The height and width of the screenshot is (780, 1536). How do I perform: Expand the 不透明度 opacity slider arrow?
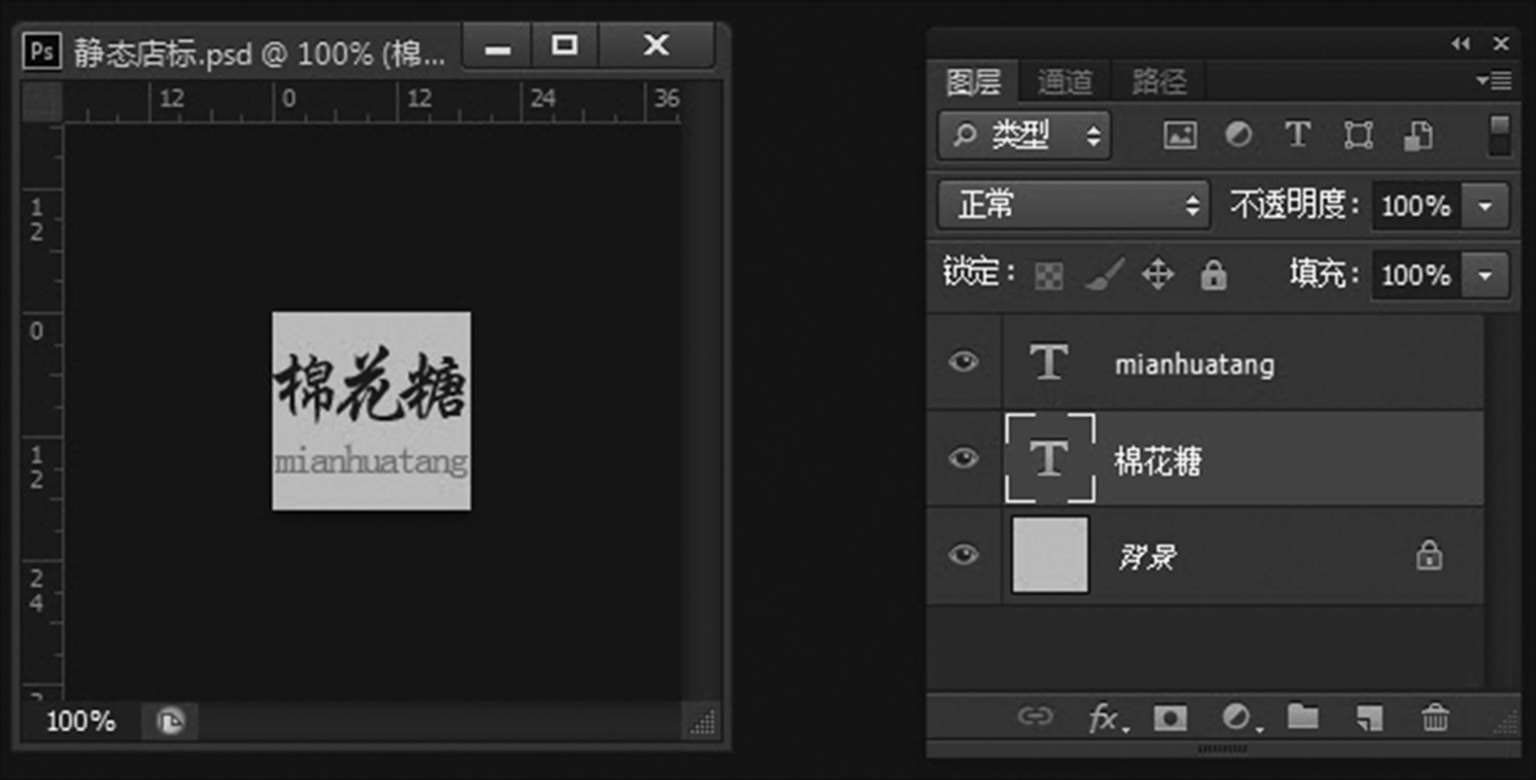(1485, 206)
